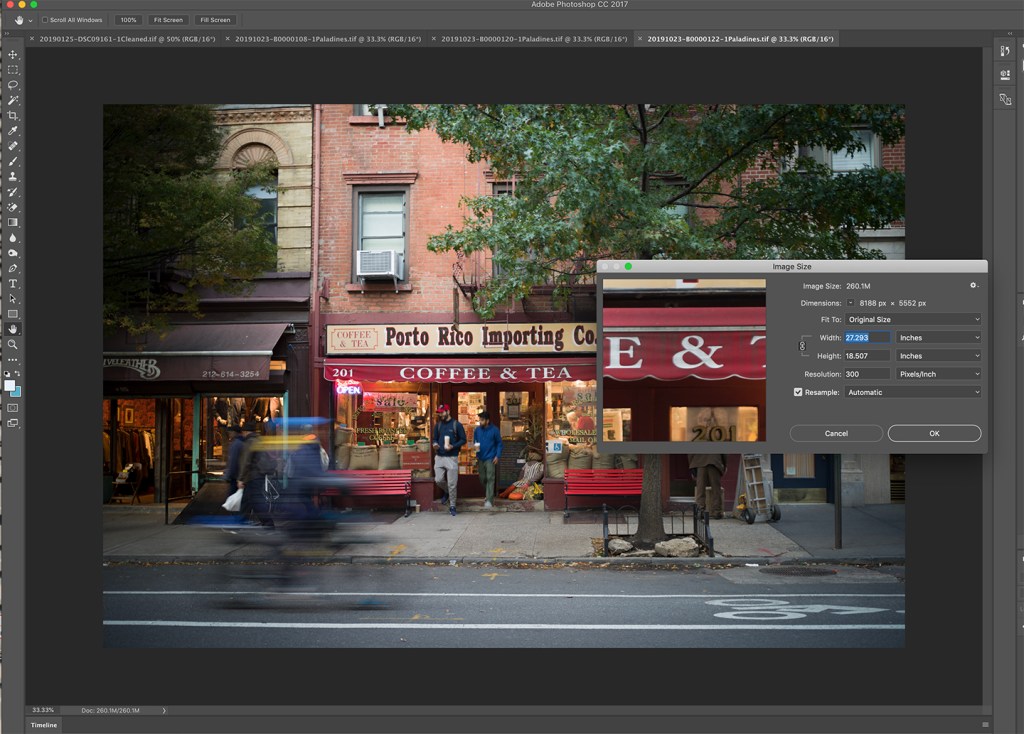This screenshot has height=734, width=1024.
Task: Click OK in the Image Size dialog
Action: click(x=934, y=433)
